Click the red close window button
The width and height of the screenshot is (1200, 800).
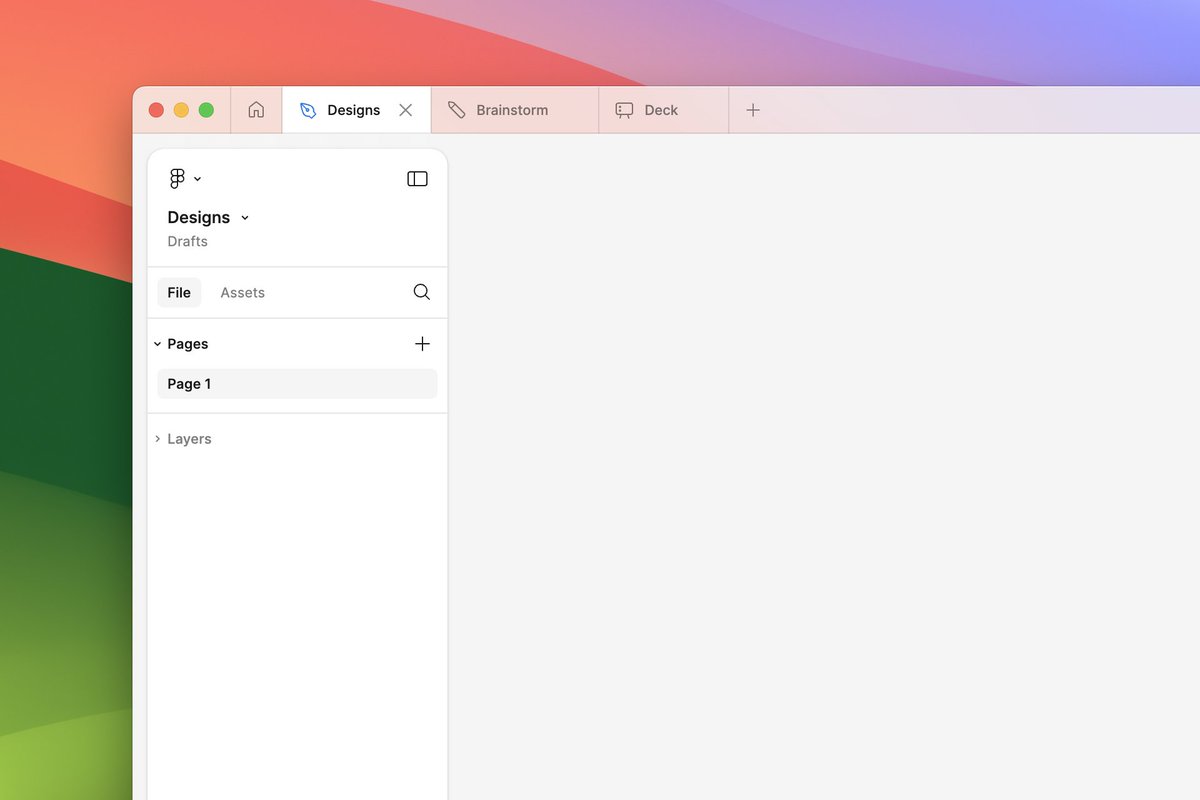[156, 110]
